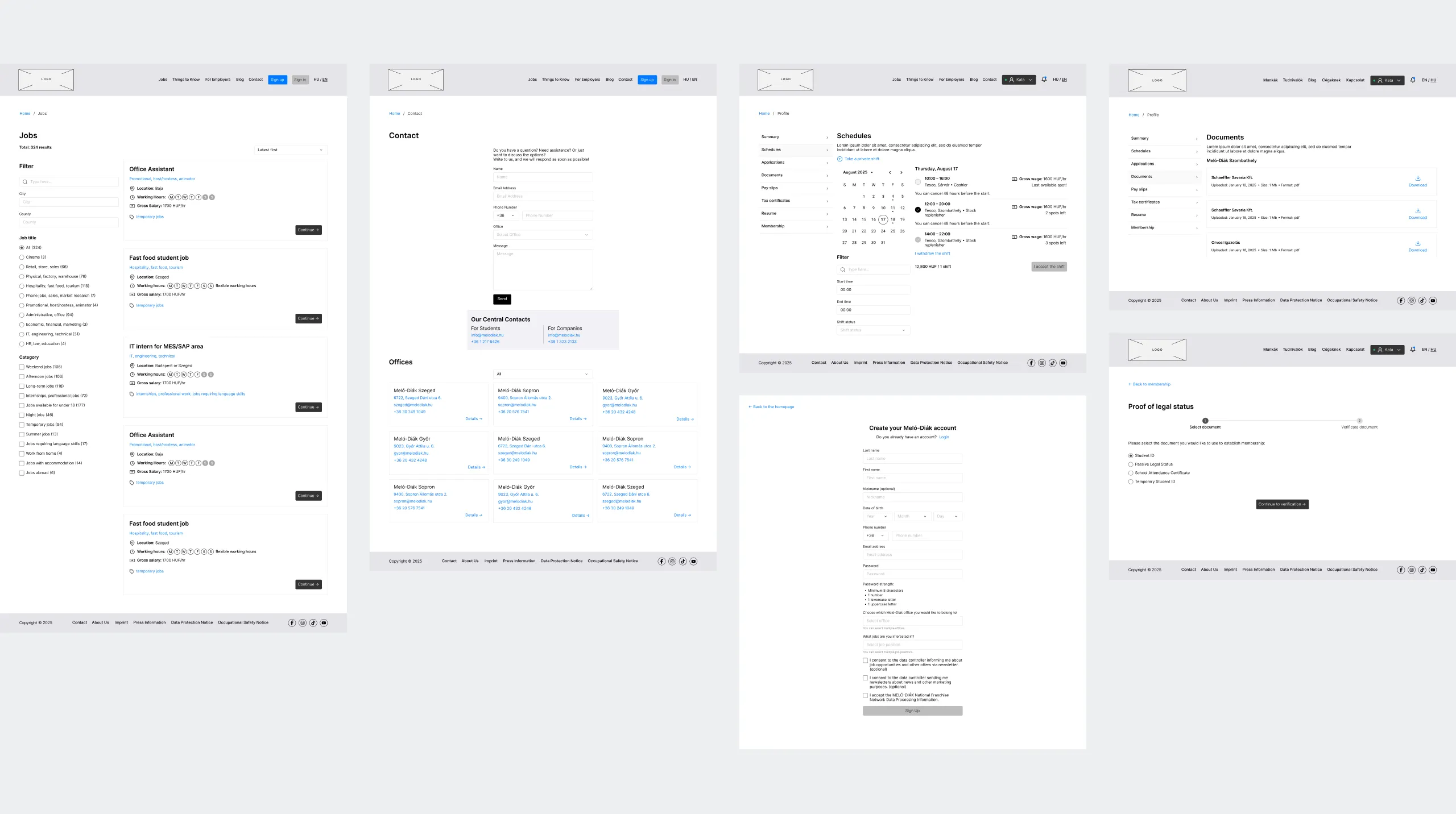The image size is (1456, 814).
Task: Click TikTok icon in Schedules page footer
Action: (x=1052, y=363)
